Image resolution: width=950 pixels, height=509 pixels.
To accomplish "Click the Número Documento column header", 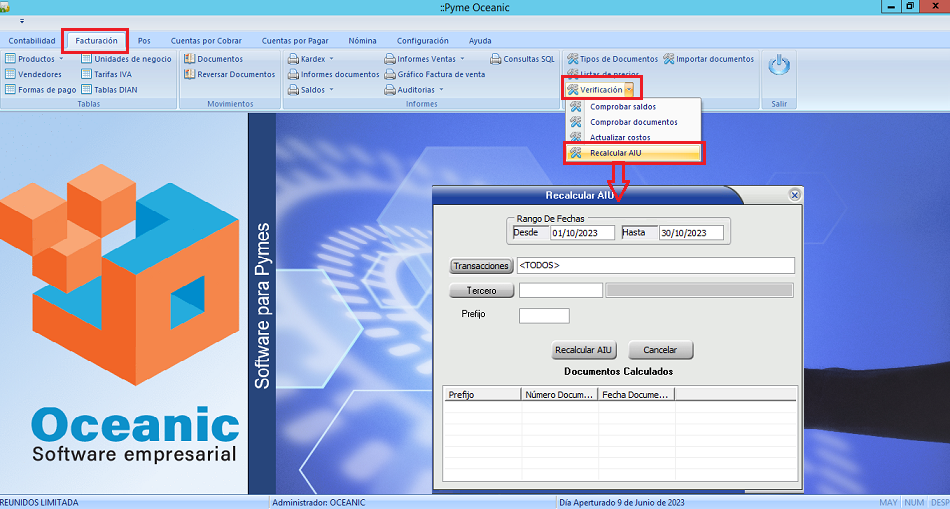I will point(560,394).
